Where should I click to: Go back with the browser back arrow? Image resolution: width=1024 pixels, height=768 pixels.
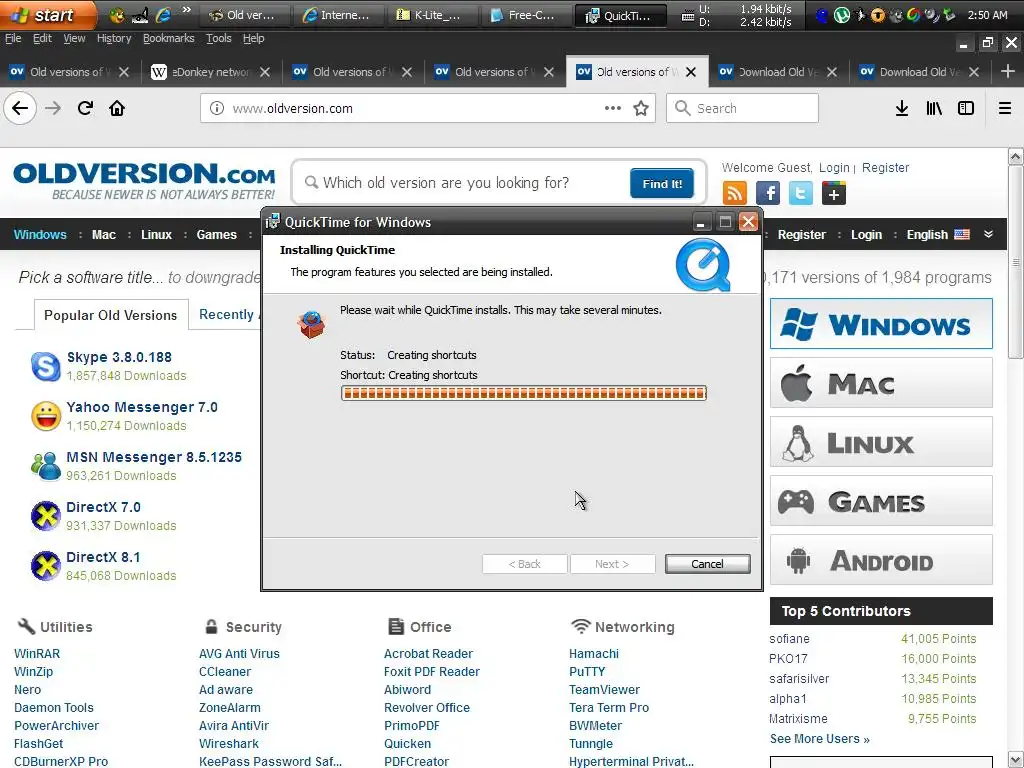point(20,108)
